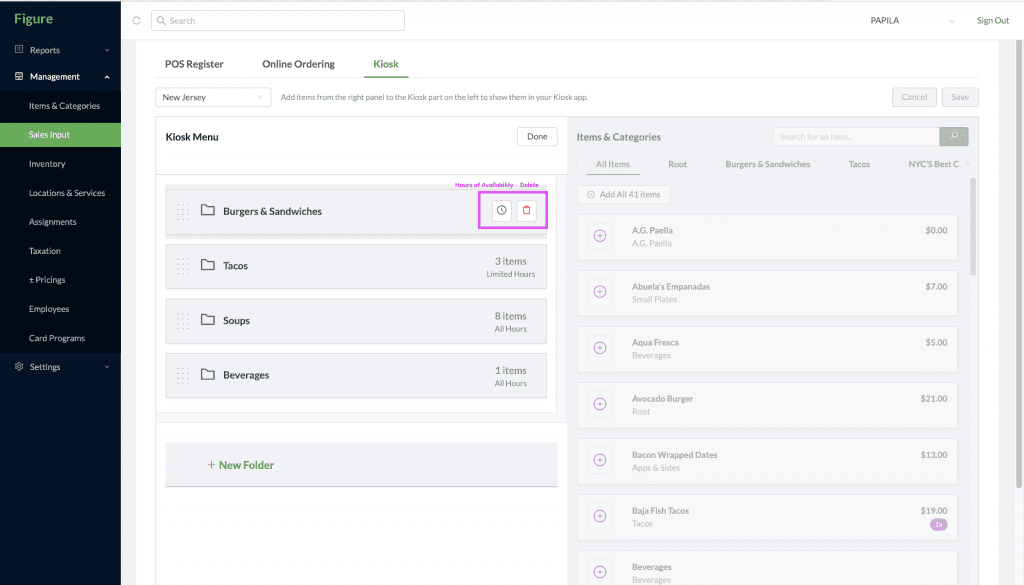This screenshot has width=1024, height=585.
Task: Create a New Folder
Action: coord(241,465)
